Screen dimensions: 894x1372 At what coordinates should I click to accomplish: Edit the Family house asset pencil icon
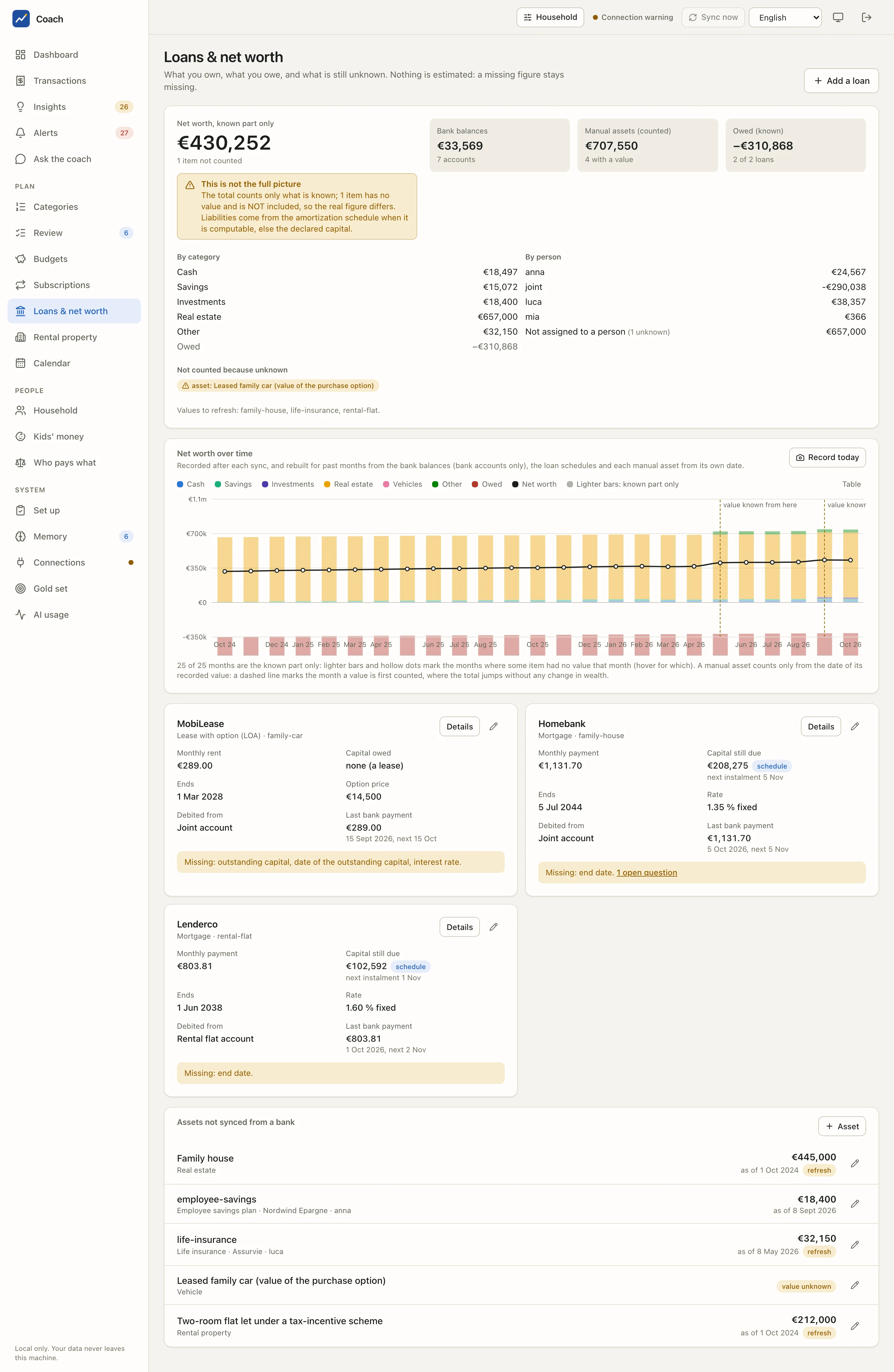855,1163
